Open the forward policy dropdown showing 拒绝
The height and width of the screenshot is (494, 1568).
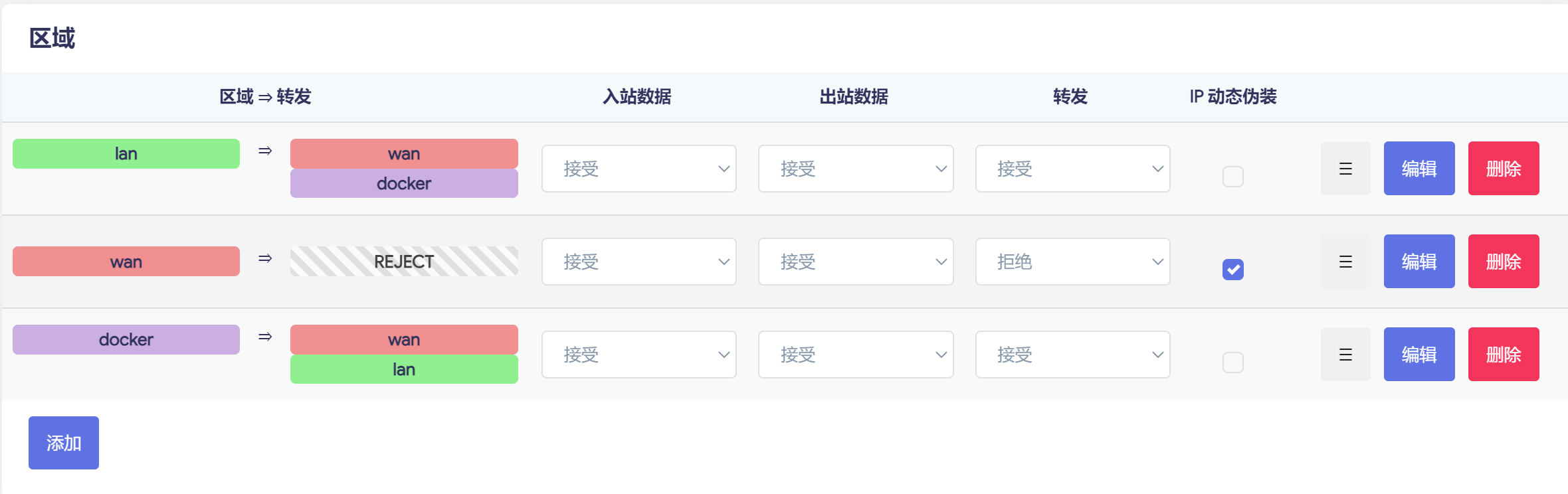(x=1072, y=262)
